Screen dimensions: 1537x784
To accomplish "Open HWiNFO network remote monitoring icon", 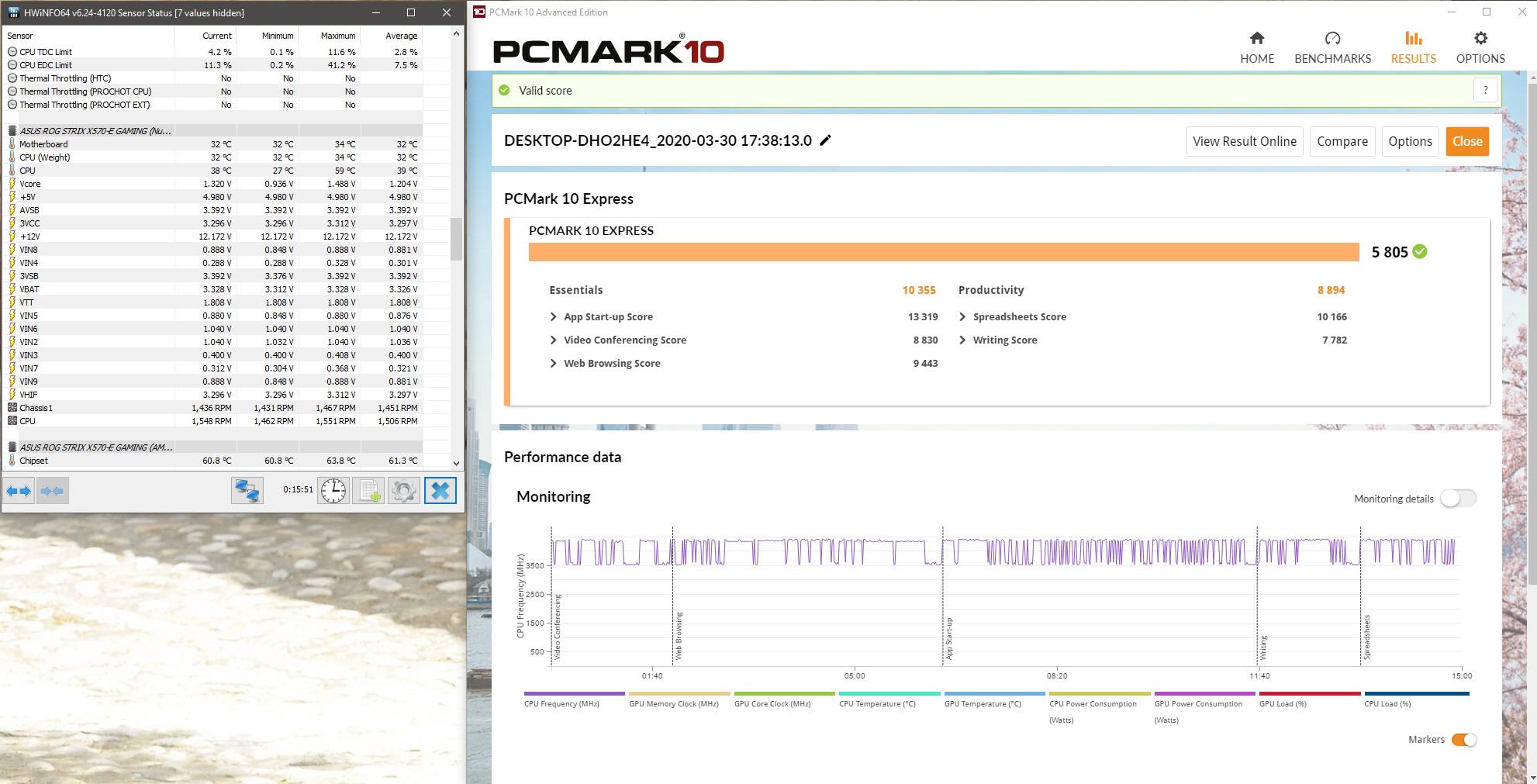I will click(x=247, y=491).
